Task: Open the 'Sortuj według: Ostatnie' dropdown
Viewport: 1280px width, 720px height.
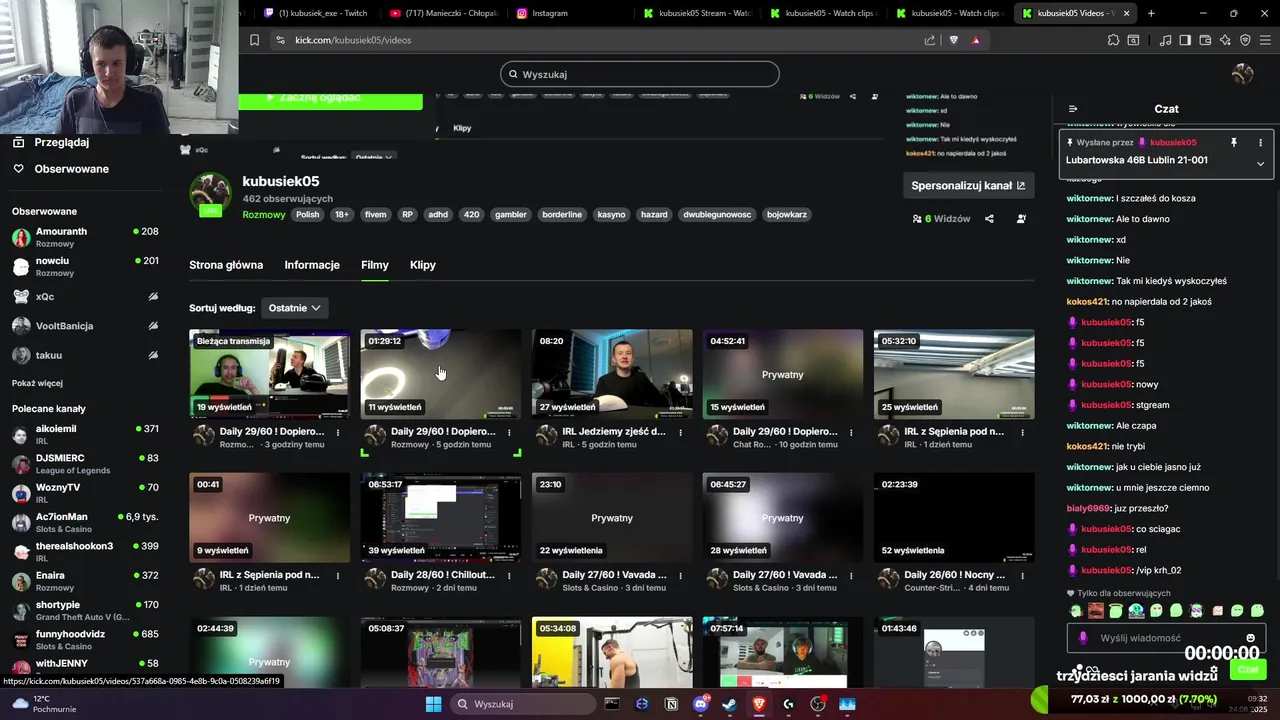Action: coord(294,308)
